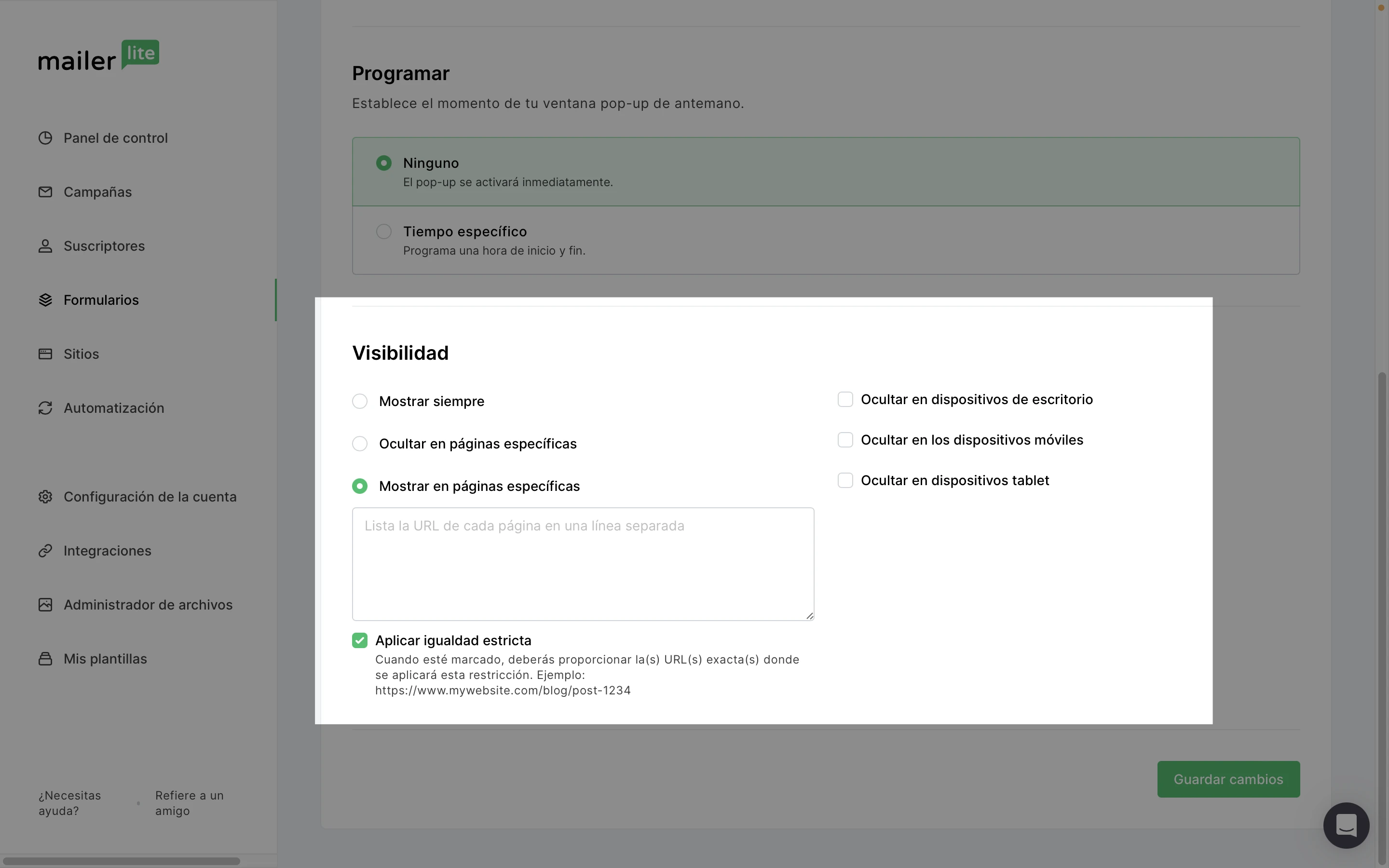Image resolution: width=1389 pixels, height=868 pixels.
Task: Click the Automatización refresh arrows icon
Action: point(45,407)
